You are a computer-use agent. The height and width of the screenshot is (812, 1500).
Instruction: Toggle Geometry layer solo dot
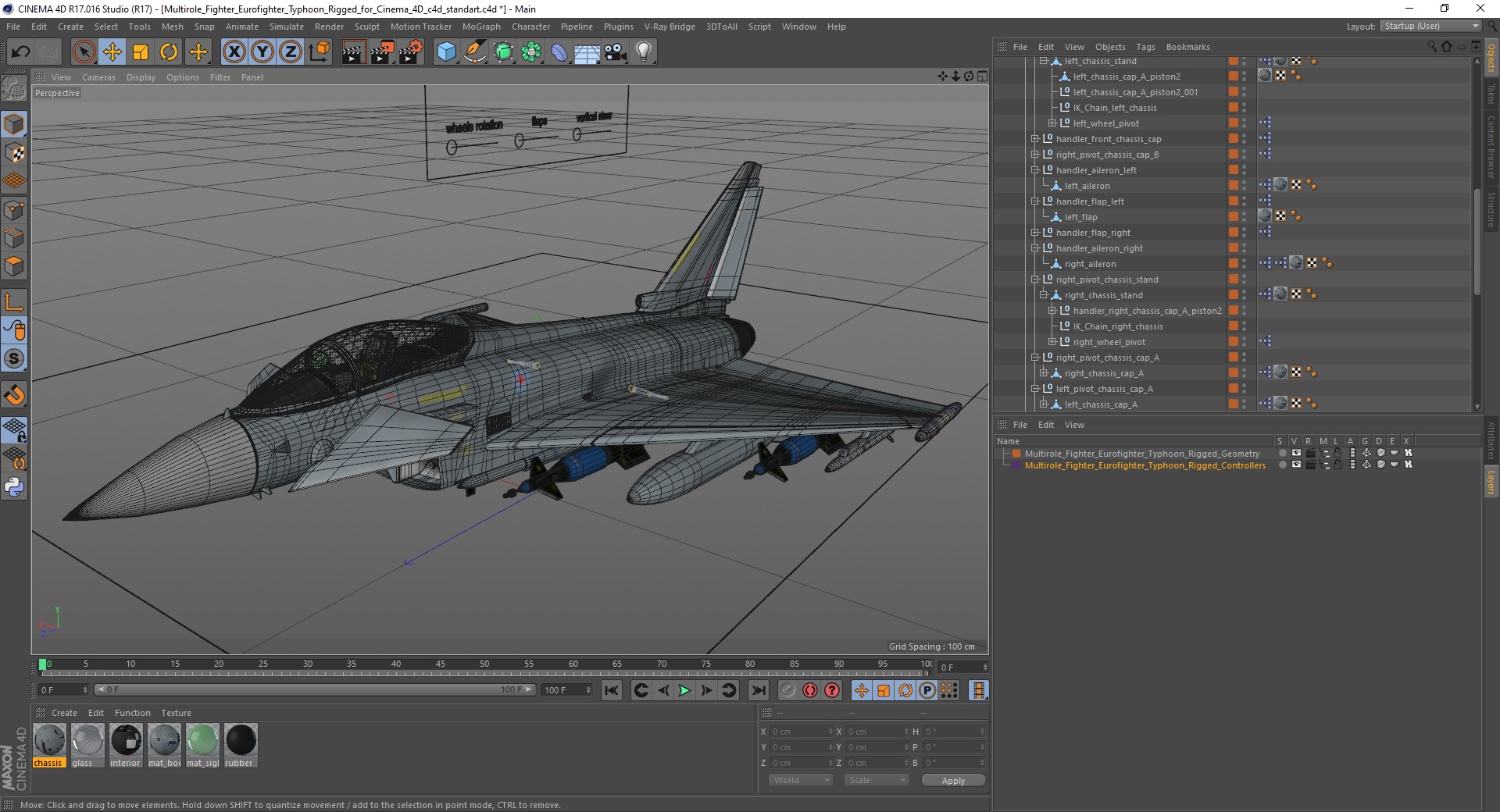[x=1282, y=453]
